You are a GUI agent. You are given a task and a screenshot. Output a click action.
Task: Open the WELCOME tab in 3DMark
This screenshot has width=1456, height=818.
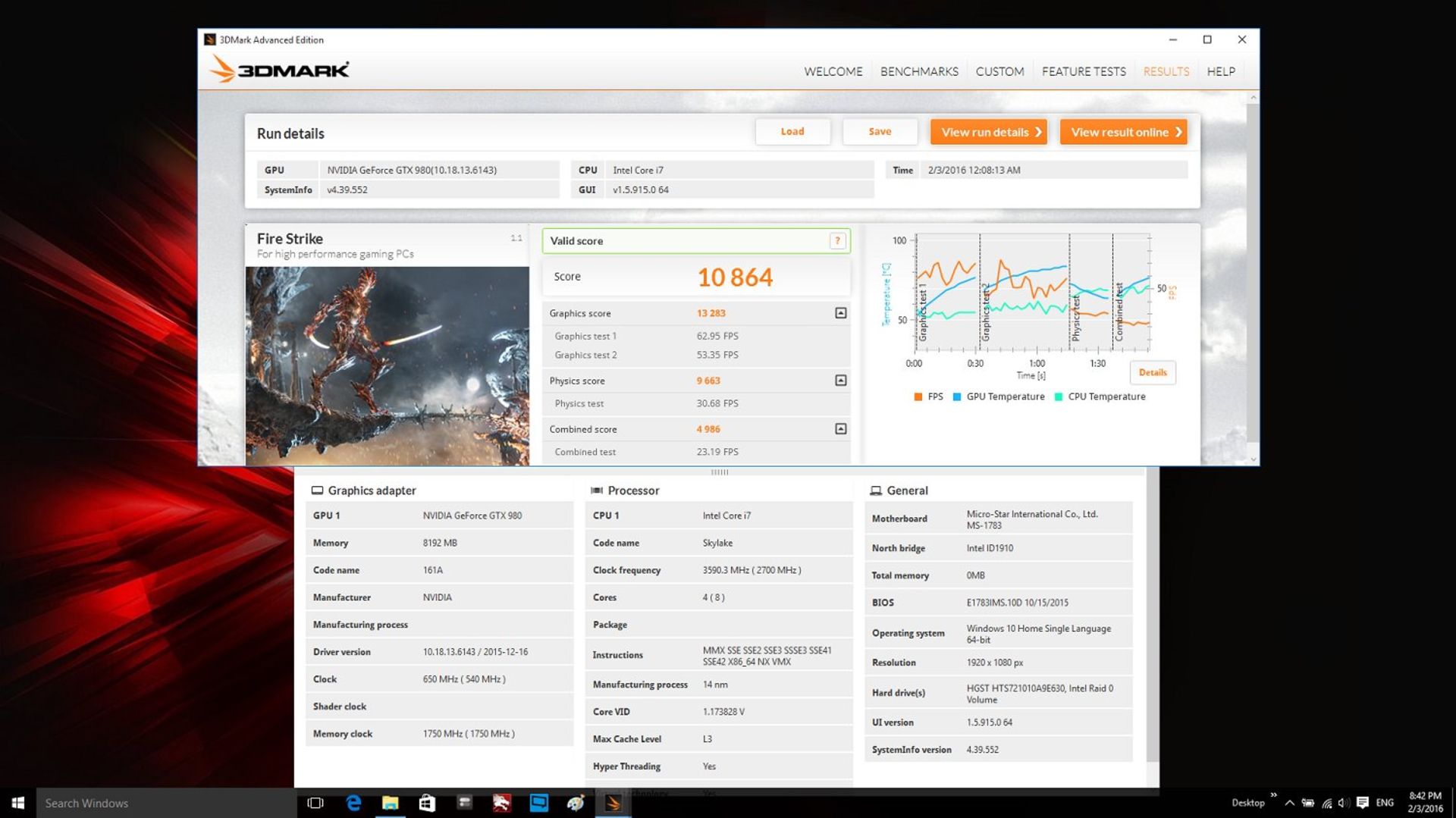833,71
